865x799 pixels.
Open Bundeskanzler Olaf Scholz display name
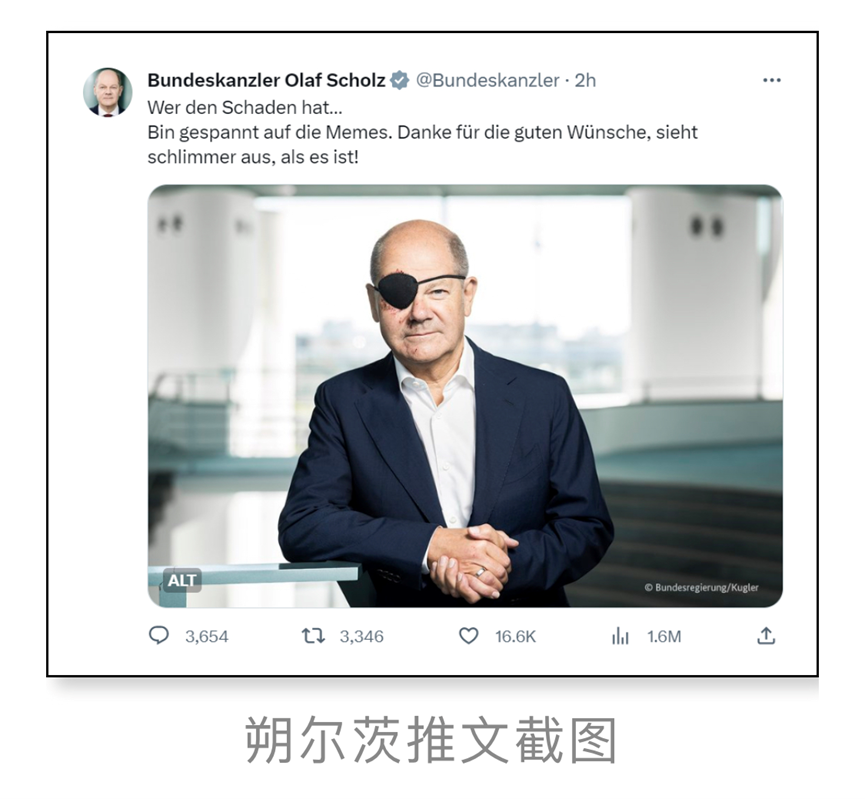point(266,81)
